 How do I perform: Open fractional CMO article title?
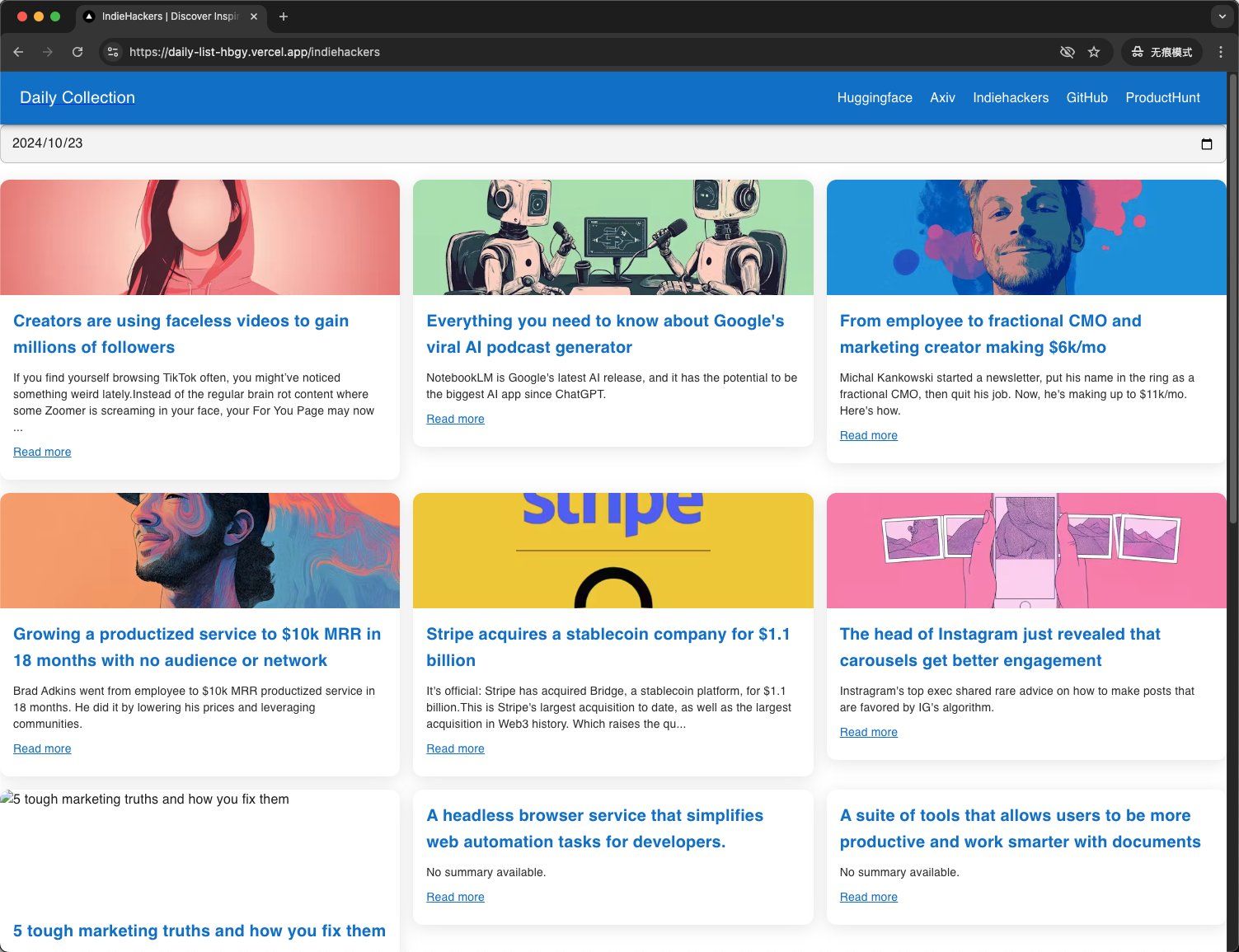coord(990,334)
